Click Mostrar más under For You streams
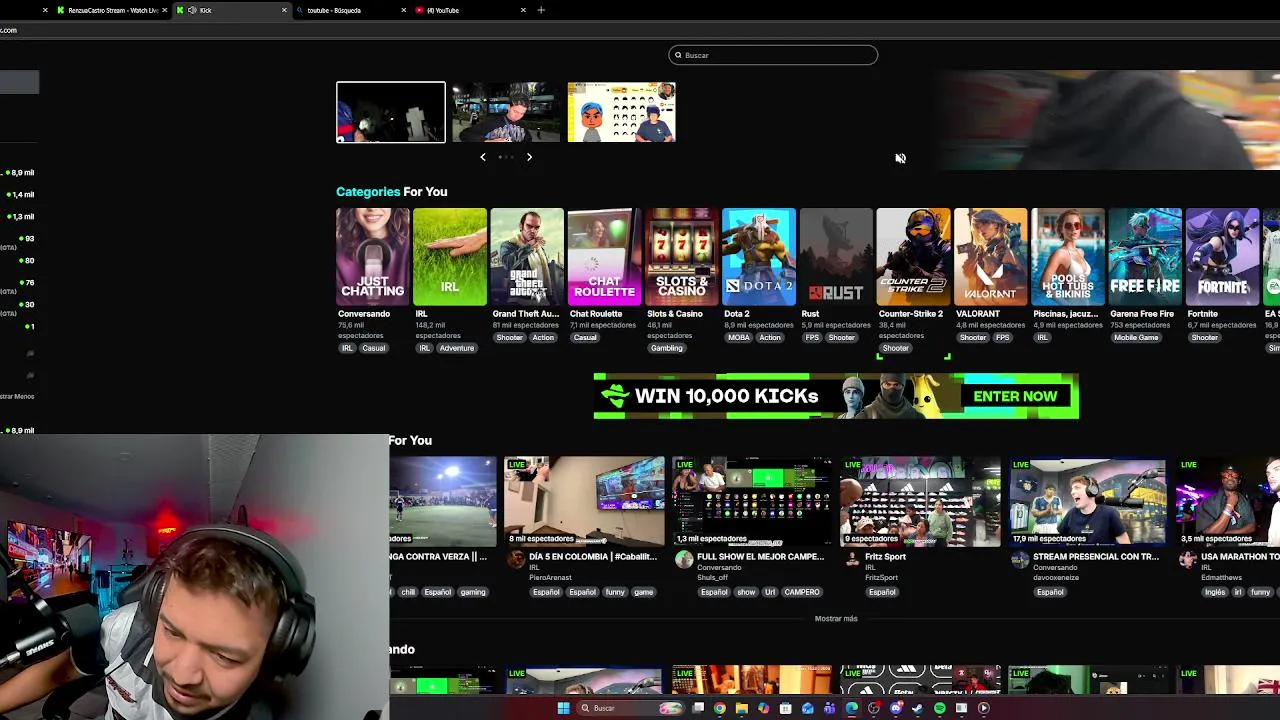 click(836, 619)
